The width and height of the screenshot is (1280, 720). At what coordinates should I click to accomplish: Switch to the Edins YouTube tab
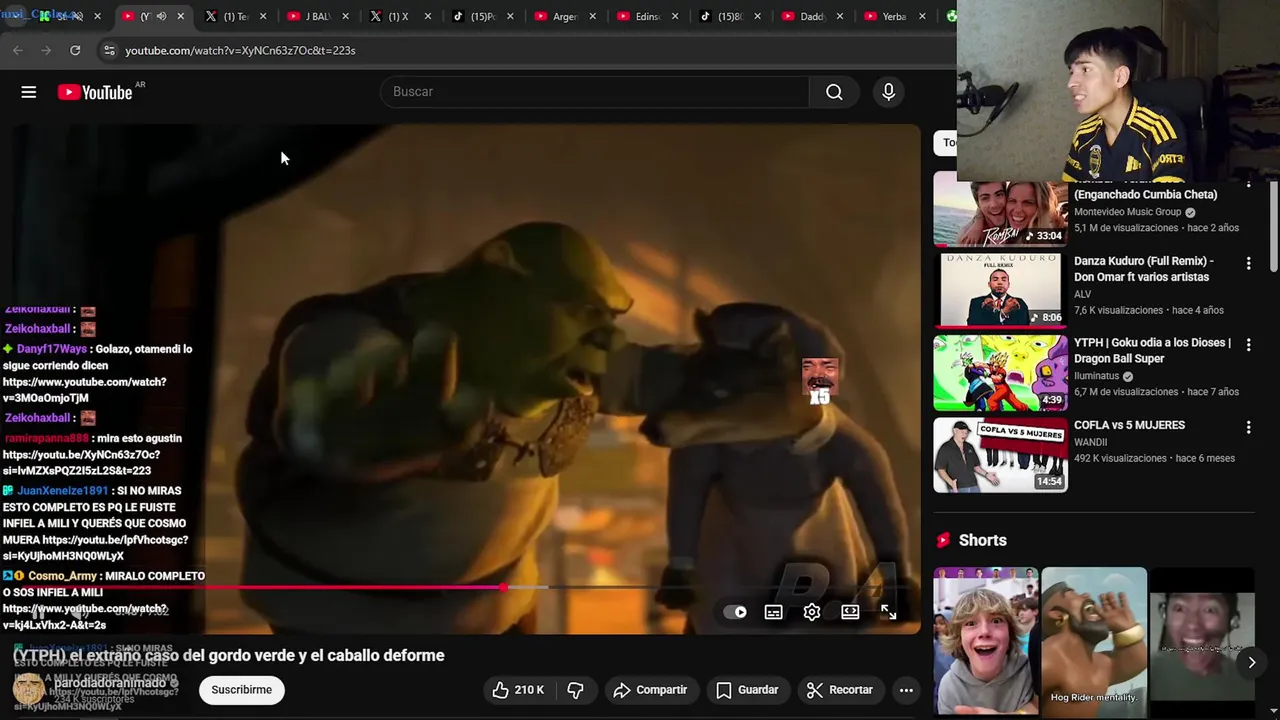pos(648,16)
